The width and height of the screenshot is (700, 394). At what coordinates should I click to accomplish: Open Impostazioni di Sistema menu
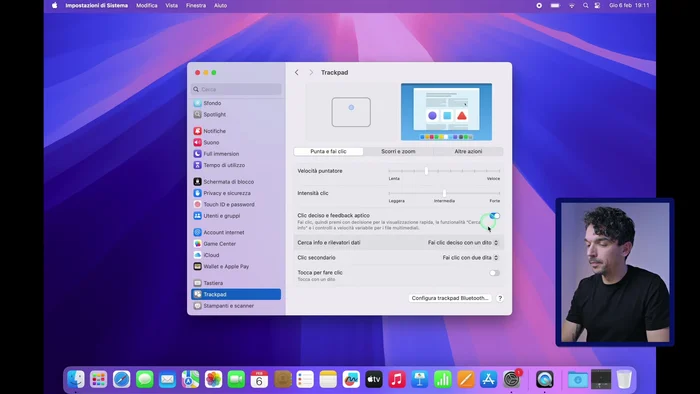pos(96,5)
